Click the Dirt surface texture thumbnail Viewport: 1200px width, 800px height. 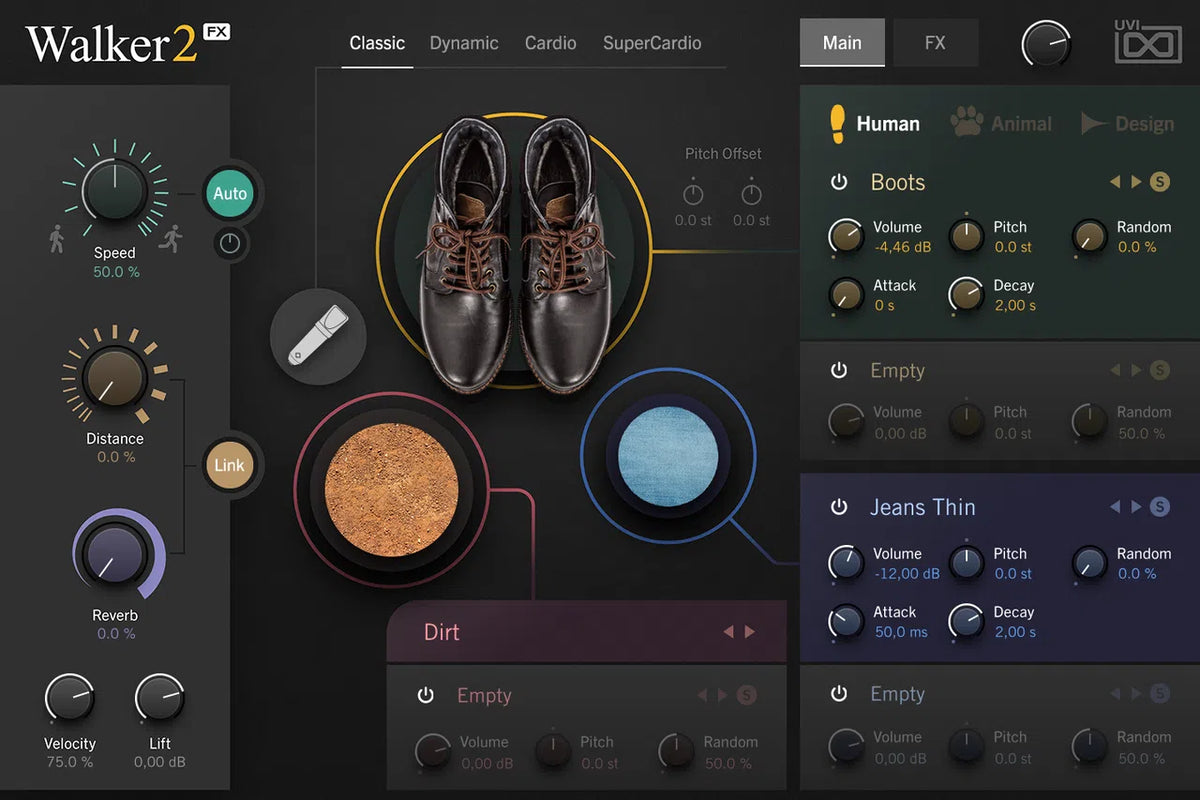pyautogui.click(x=391, y=490)
